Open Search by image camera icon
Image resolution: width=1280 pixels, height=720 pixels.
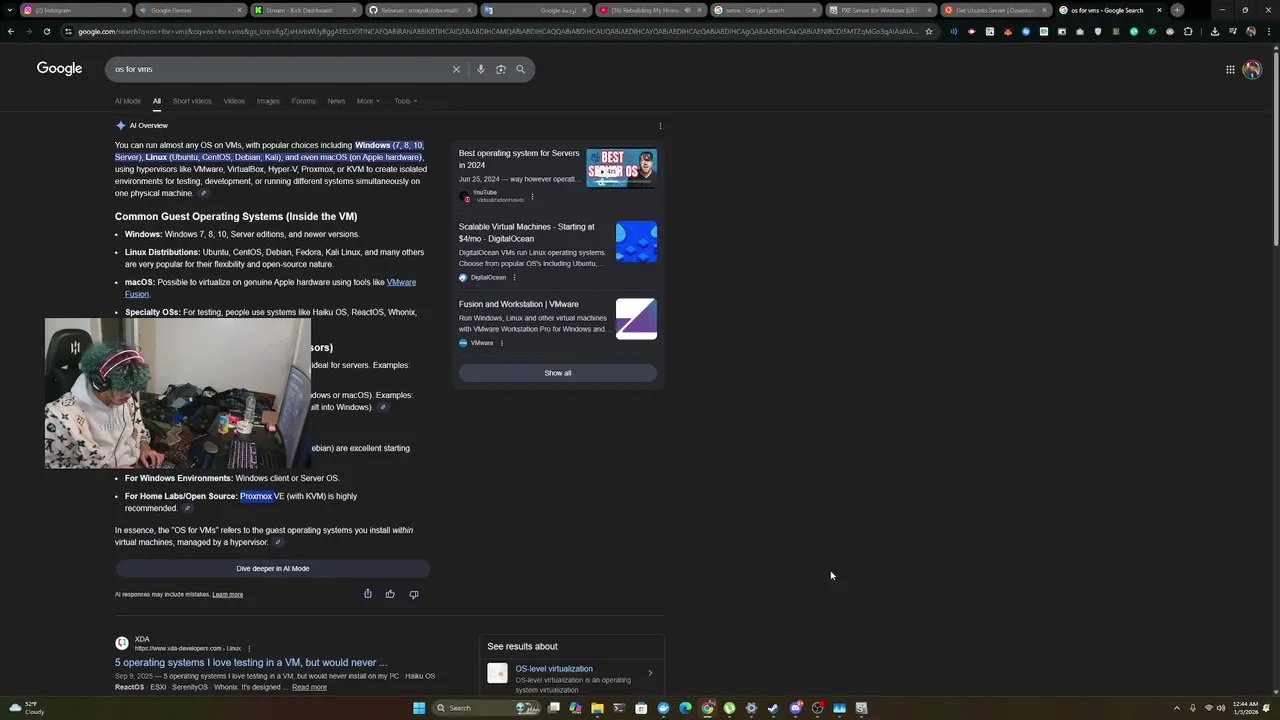(x=501, y=69)
